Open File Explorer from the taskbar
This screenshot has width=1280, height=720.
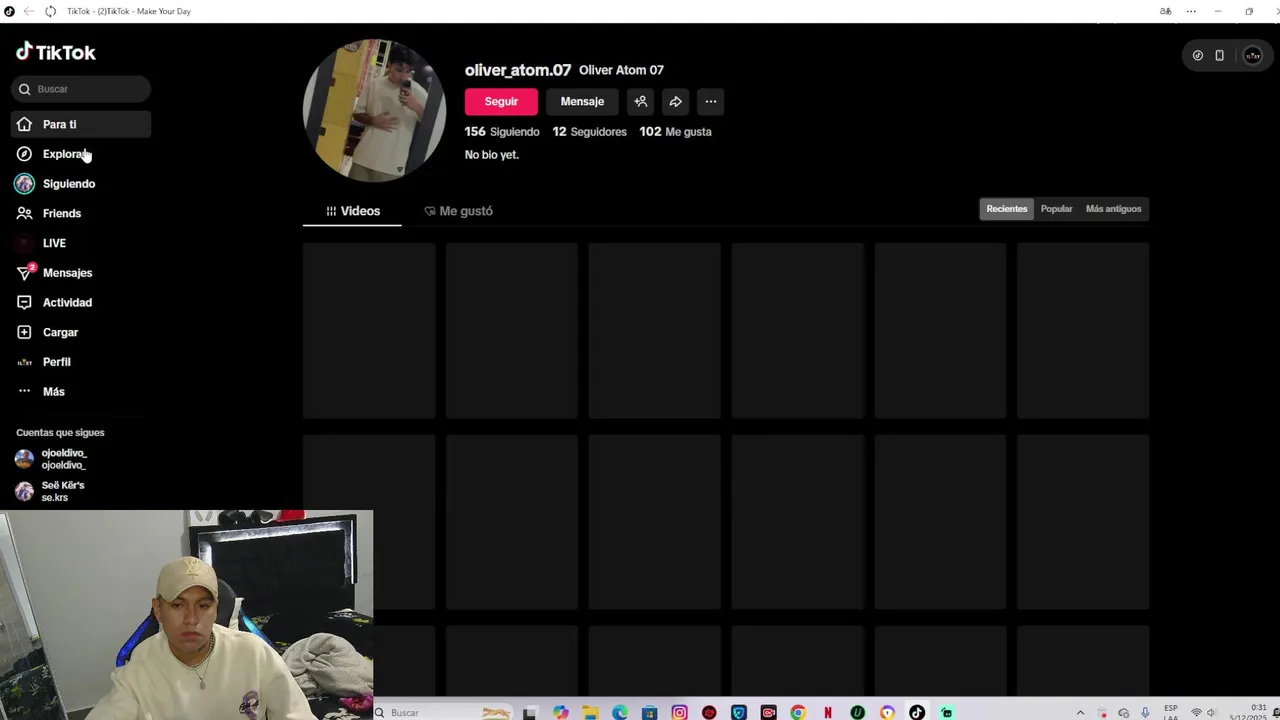coord(591,712)
